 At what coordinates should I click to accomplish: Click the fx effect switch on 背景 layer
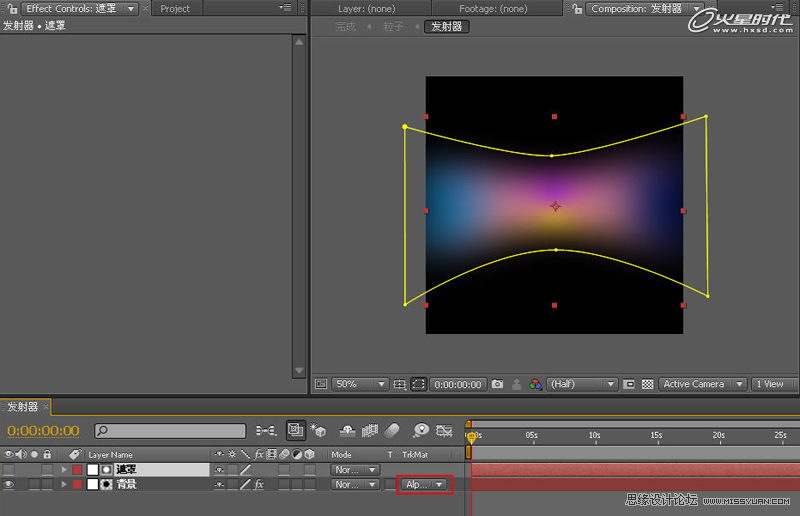[x=259, y=484]
